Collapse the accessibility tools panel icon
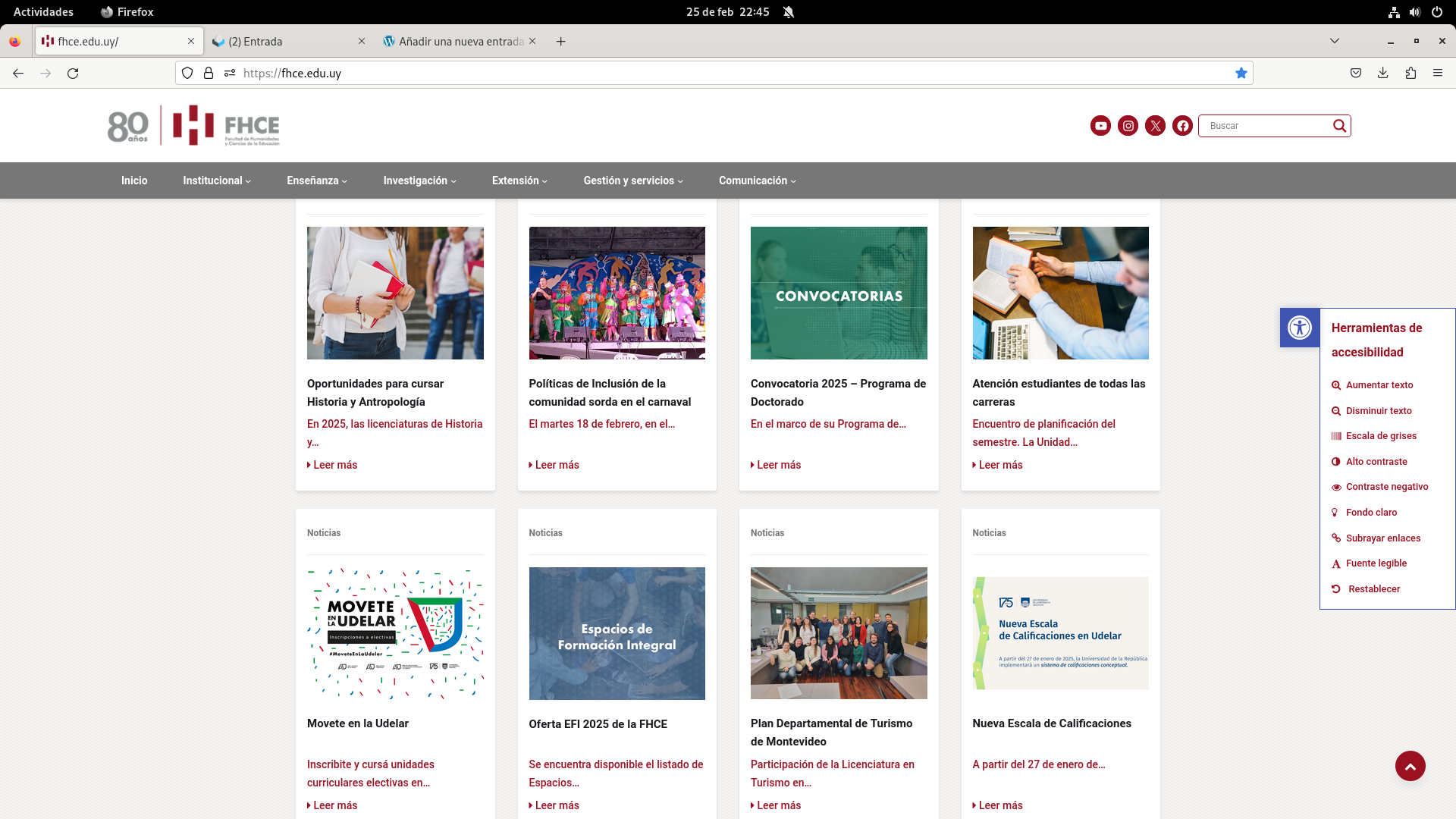 point(1299,328)
